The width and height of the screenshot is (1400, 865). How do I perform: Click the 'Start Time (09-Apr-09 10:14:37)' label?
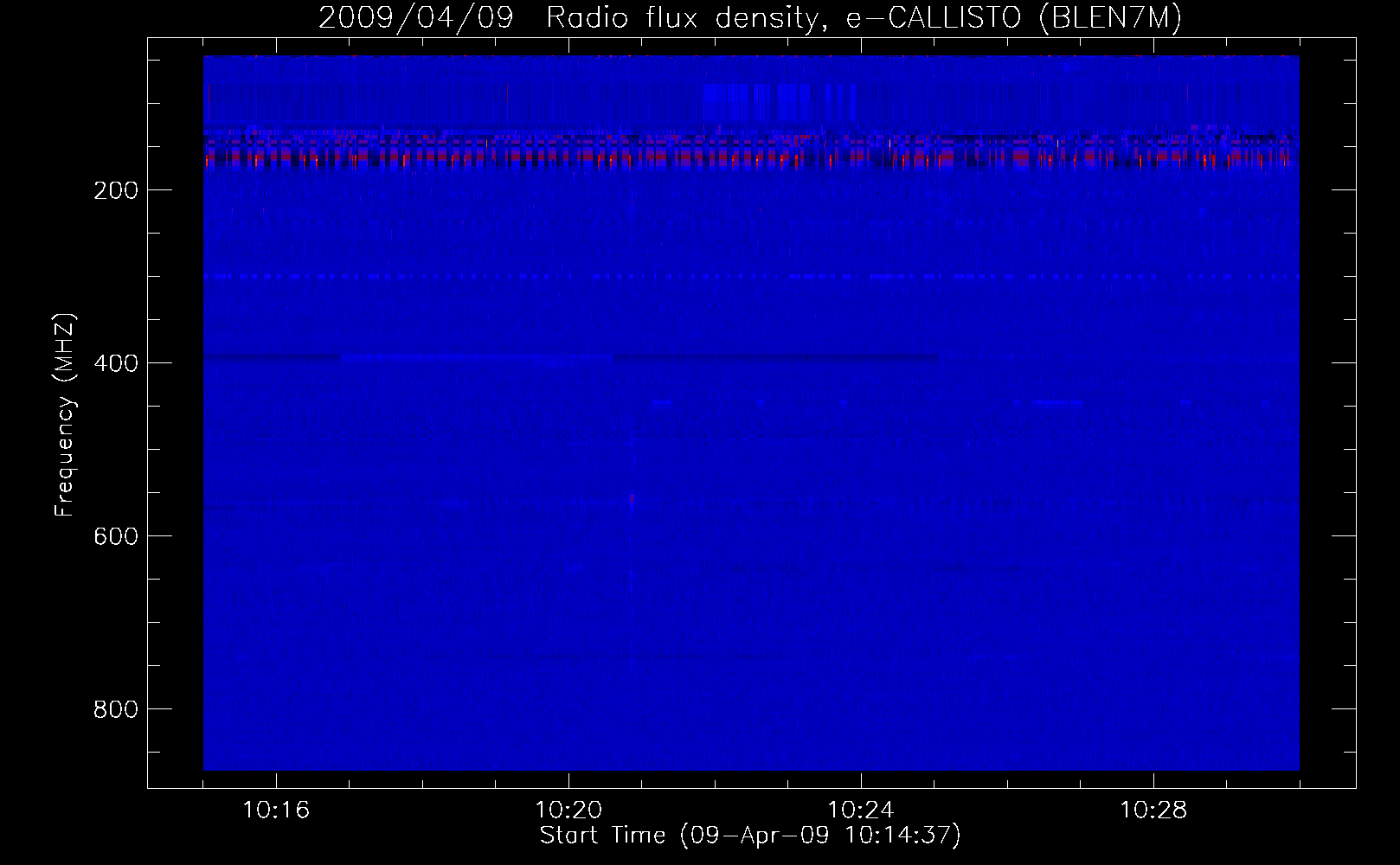point(750,836)
